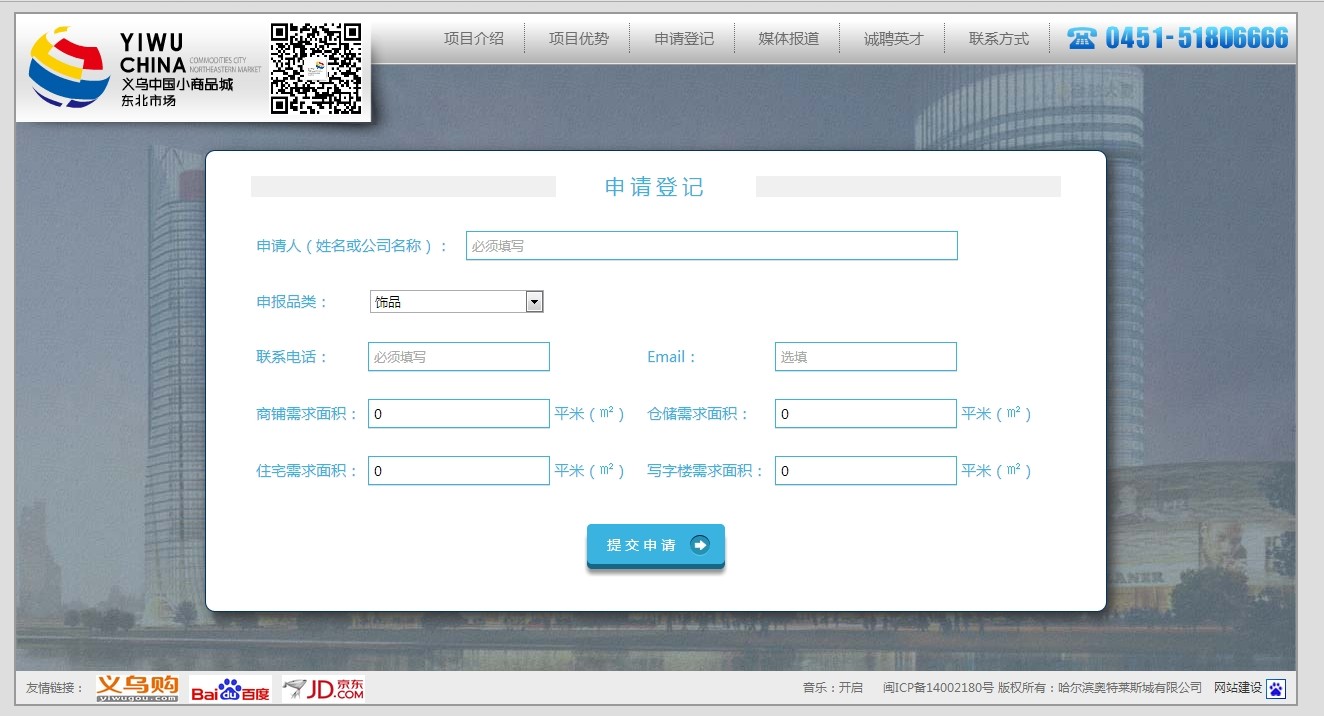Open the JD.COM 京东 logo link
The width and height of the screenshot is (1324, 716).
coord(323,688)
